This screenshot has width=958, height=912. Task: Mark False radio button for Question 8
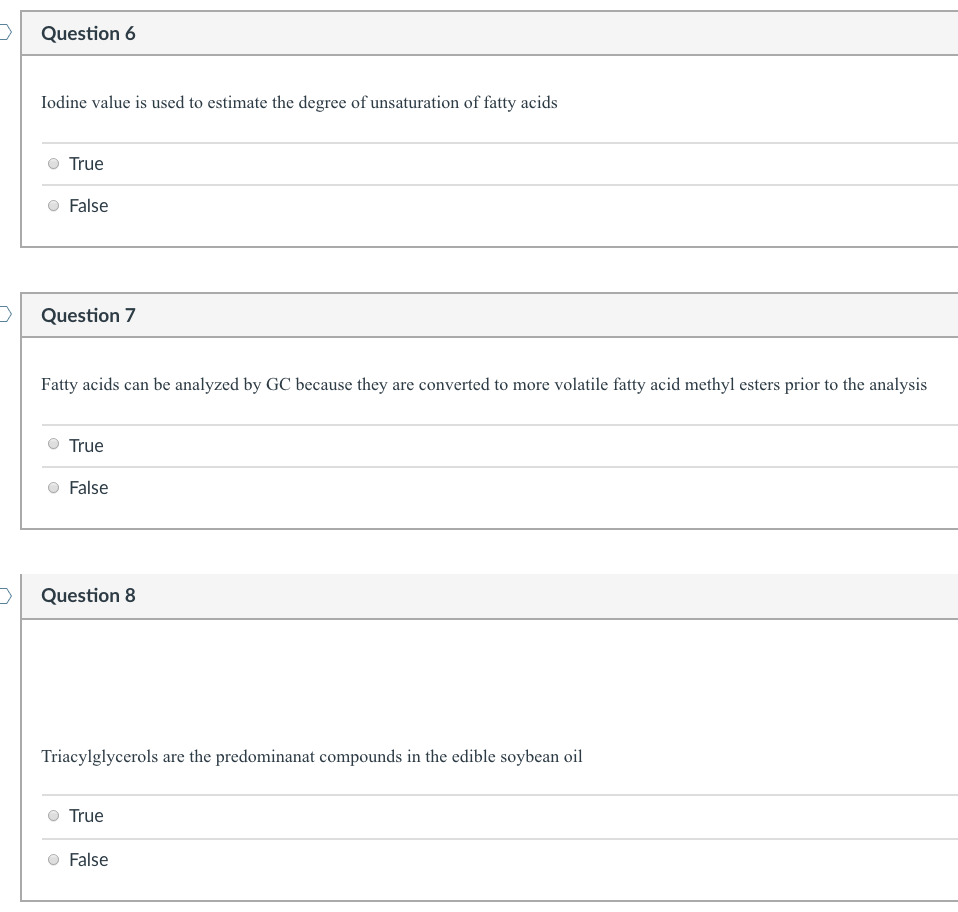coord(53,860)
